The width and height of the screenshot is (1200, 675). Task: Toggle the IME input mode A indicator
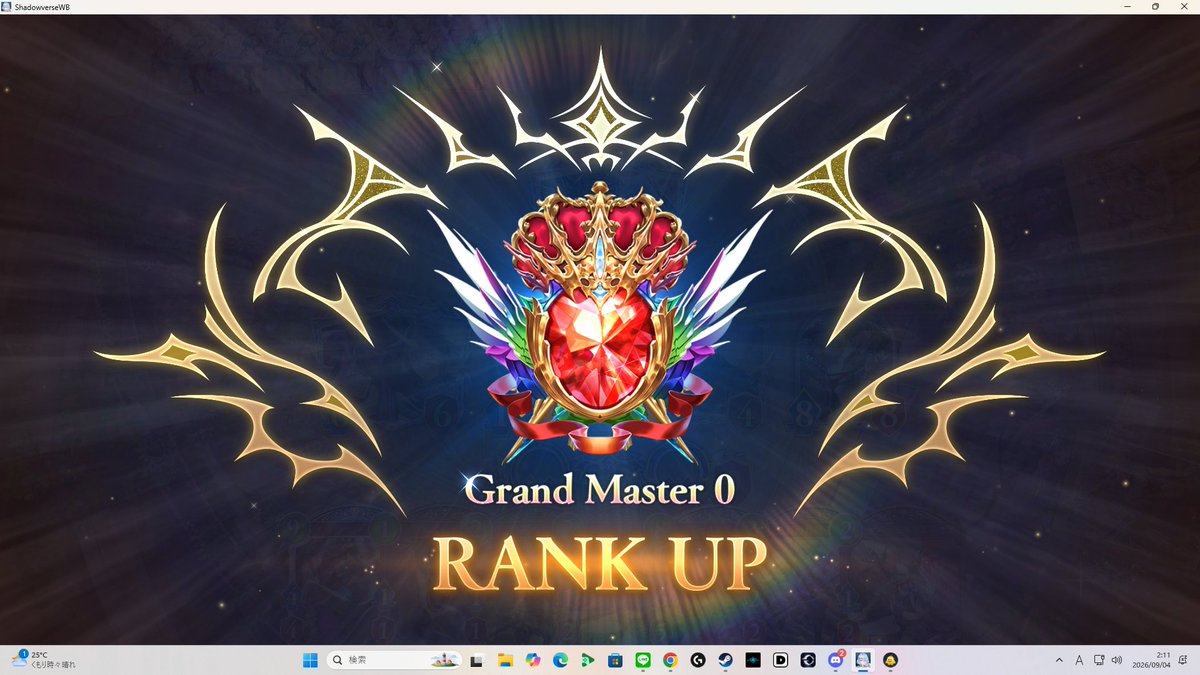(1079, 660)
